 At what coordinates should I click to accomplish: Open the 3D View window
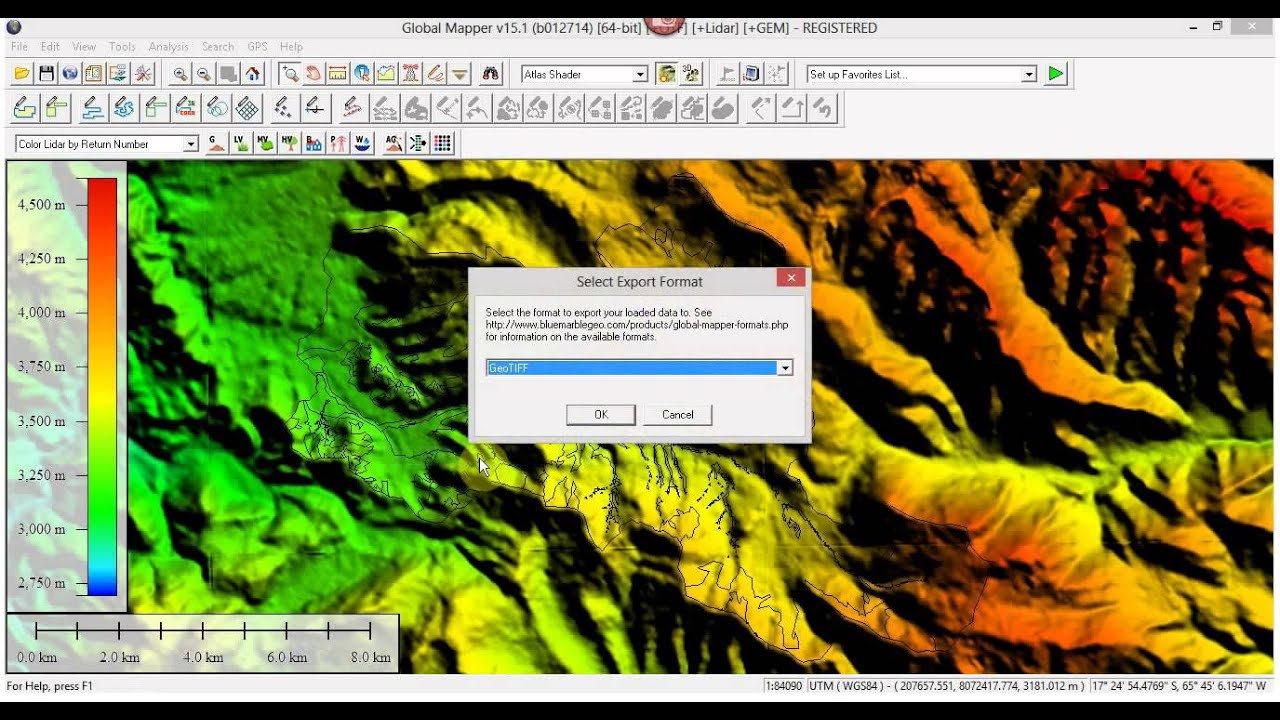750,73
